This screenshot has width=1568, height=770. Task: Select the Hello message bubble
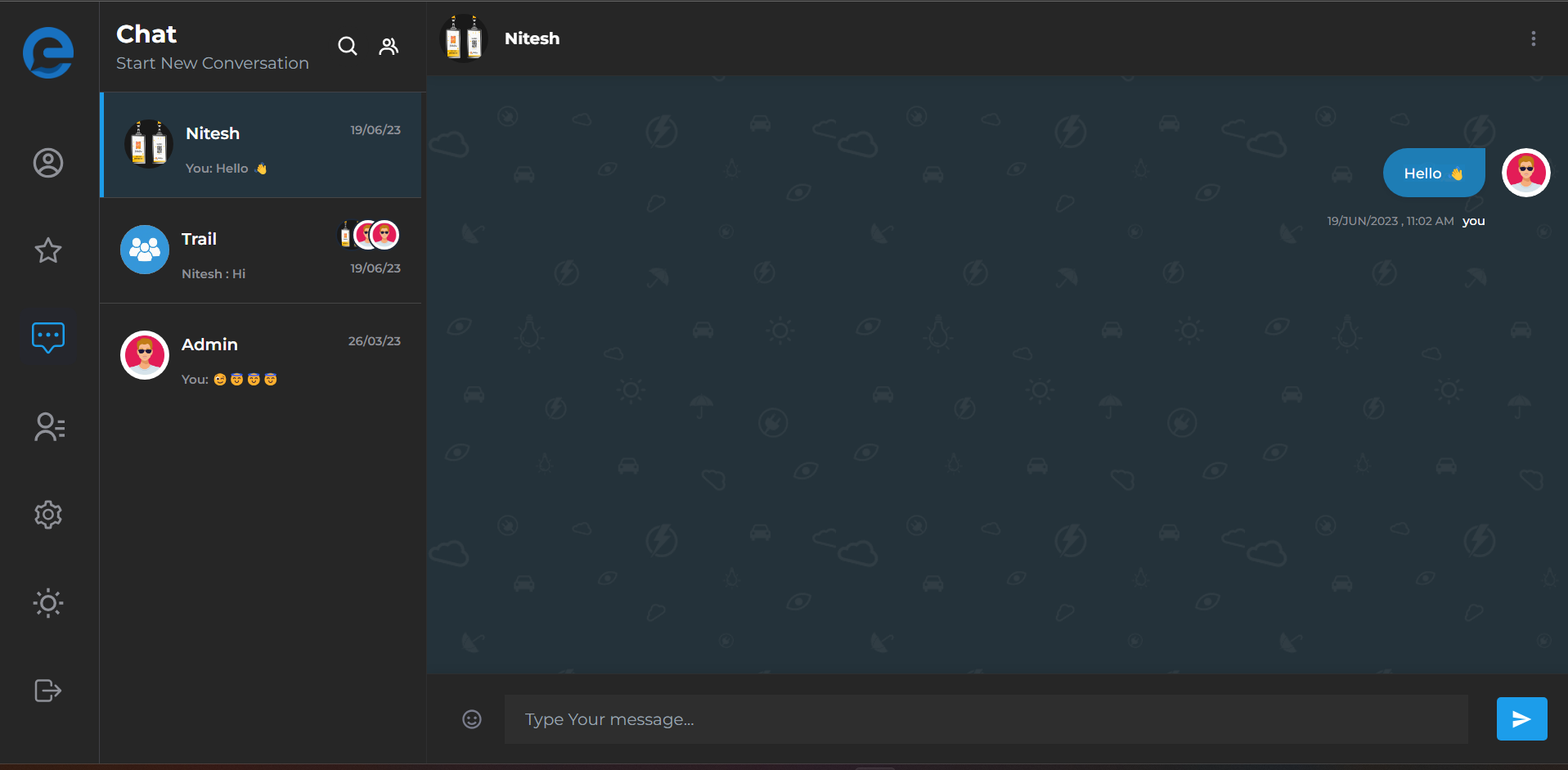pyautogui.click(x=1433, y=173)
